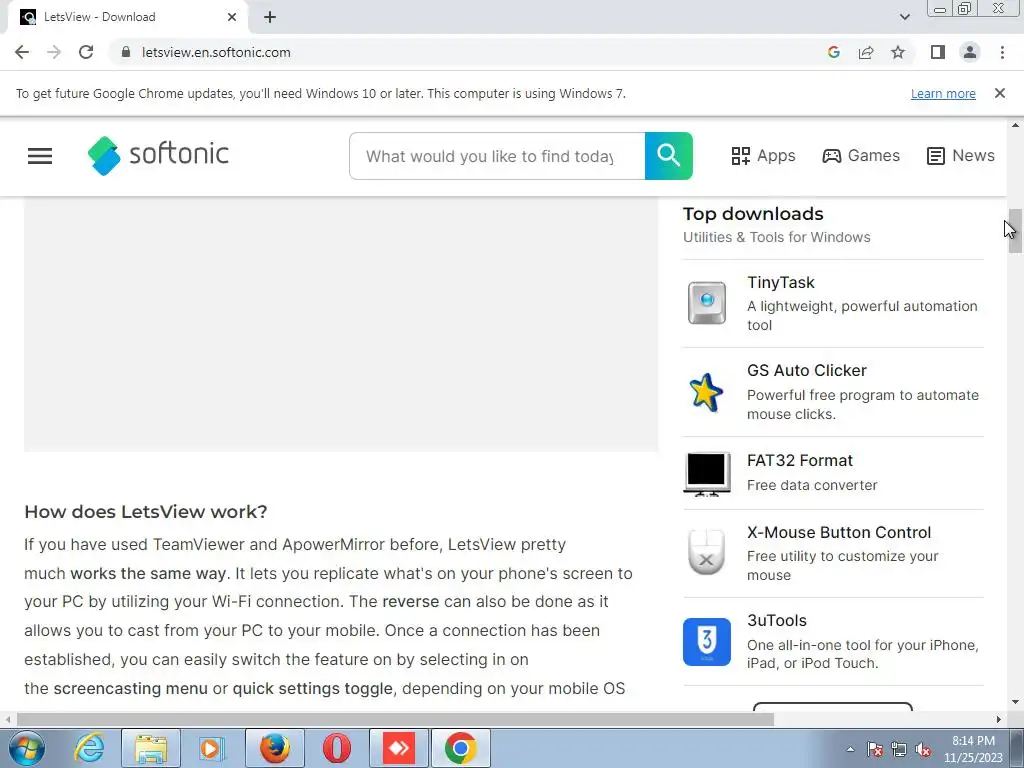
Task: Click X-Mouse Button Control mouse icon
Action: point(706,552)
